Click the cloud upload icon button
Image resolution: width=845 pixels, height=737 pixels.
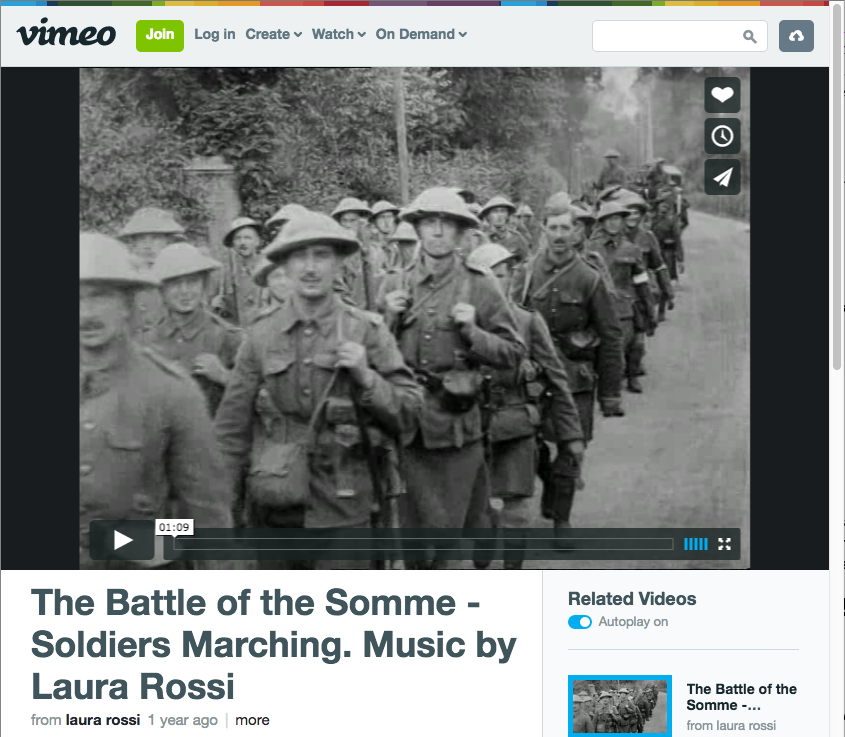pos(796,36)
